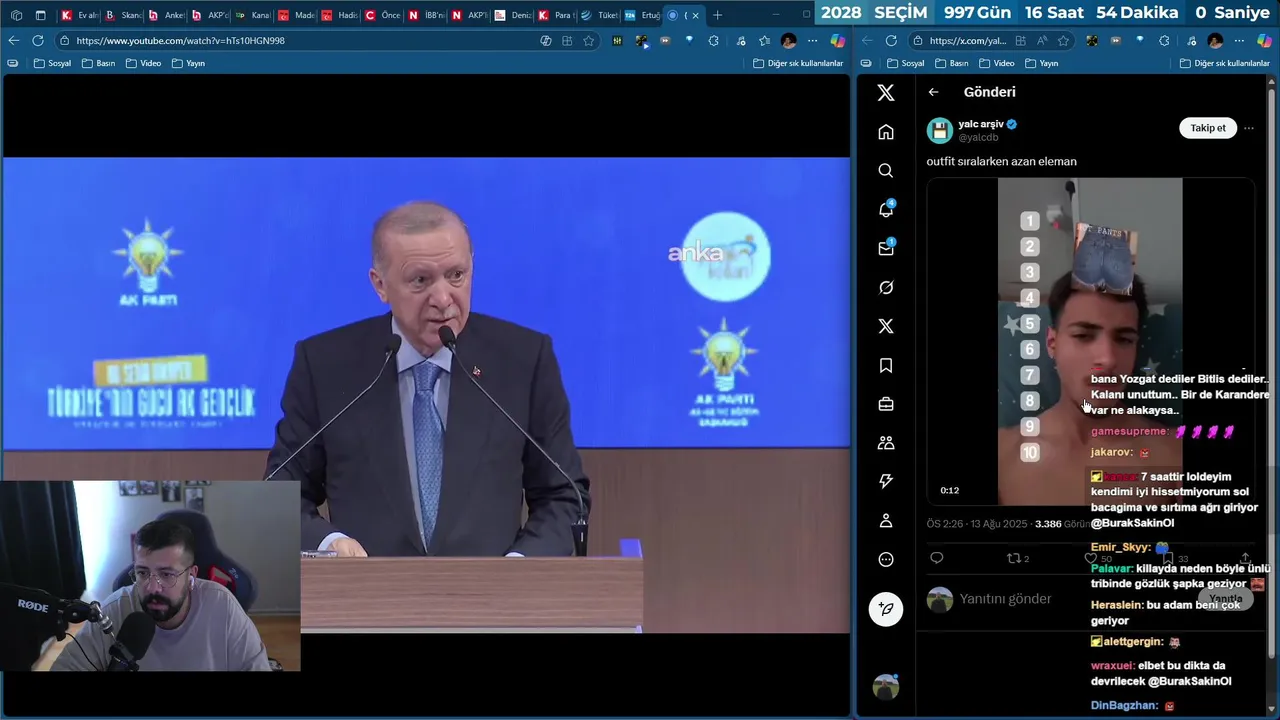
Task: Open Copilot icon in right browser
Action: [1265, 41]
